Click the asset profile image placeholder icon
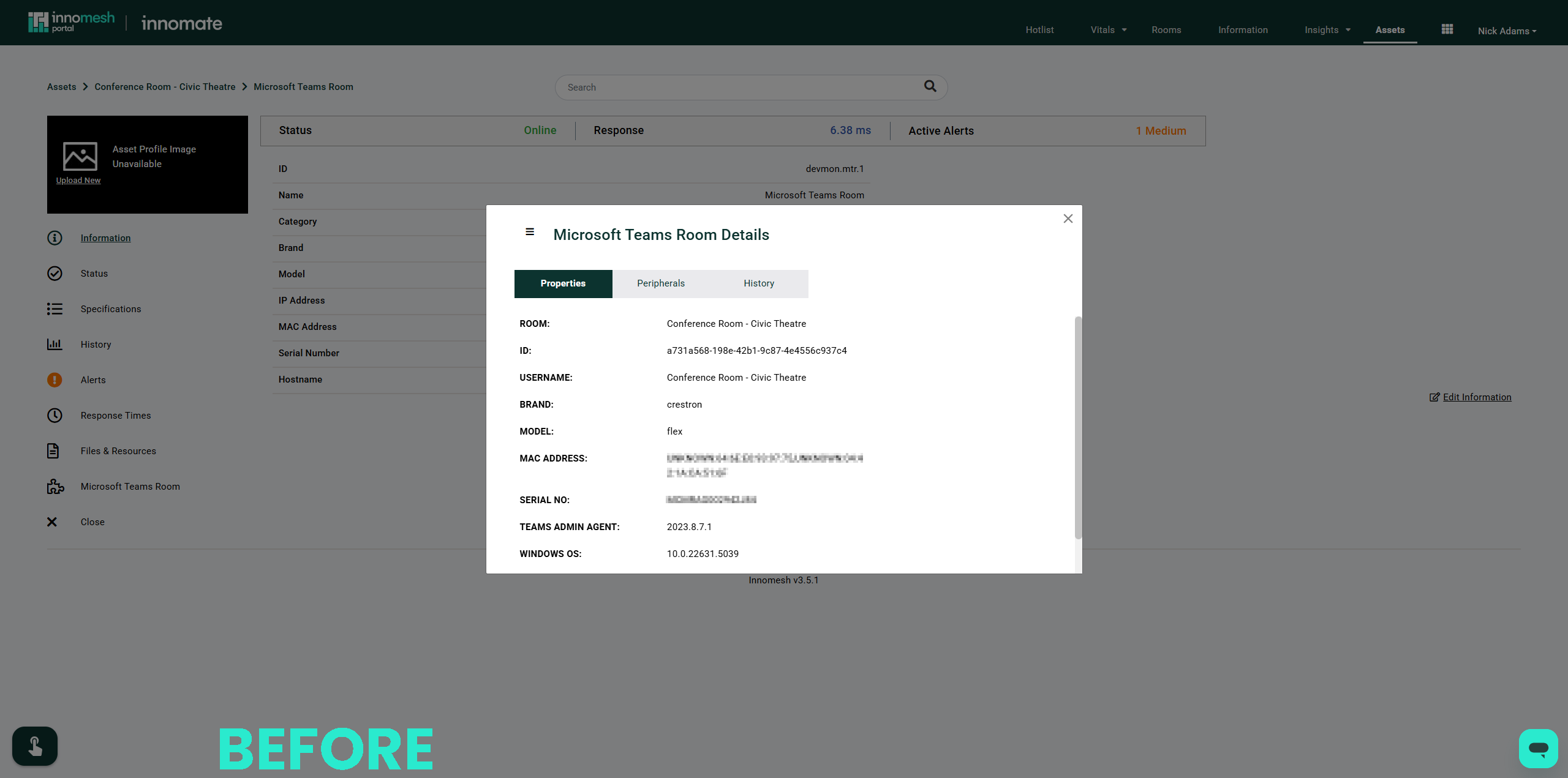The width and height of the screenshot is (1568, 778). pyautogui.click(x=80, y=156)
